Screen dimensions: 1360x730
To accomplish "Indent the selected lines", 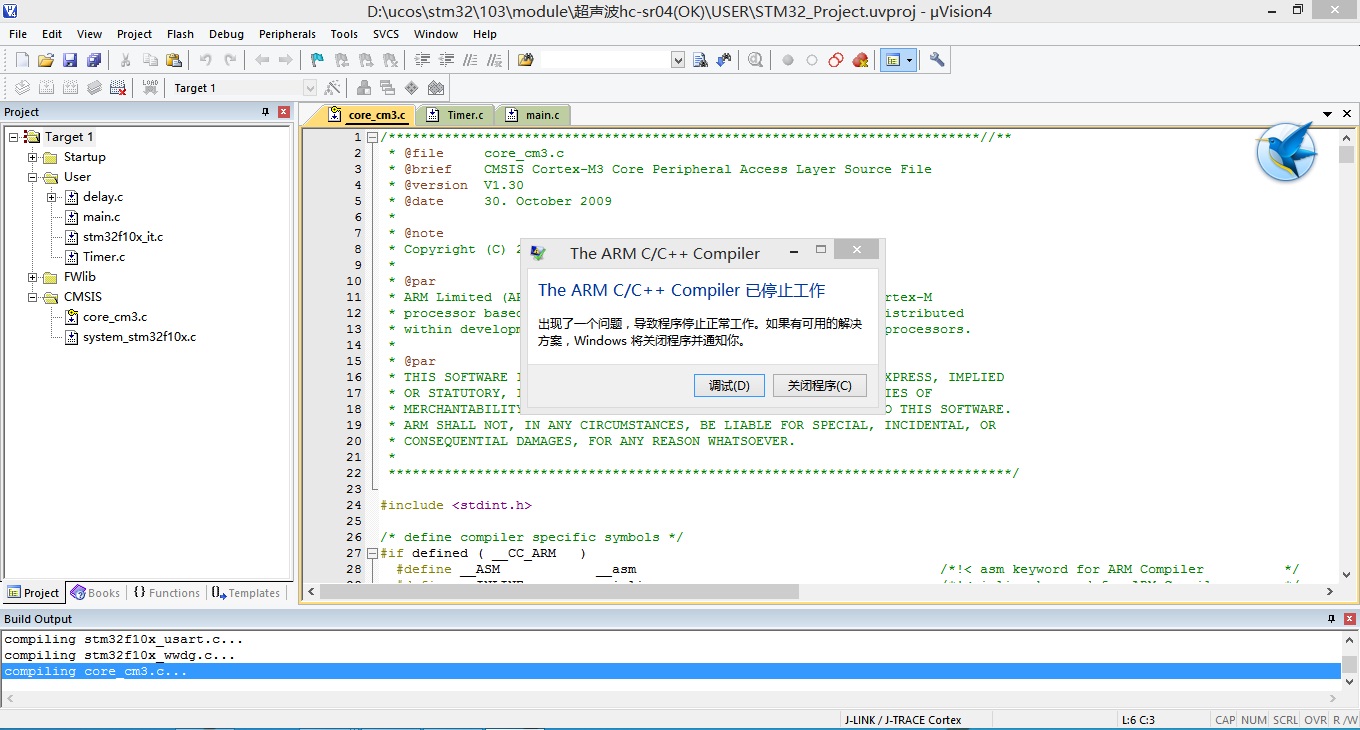I will [422, 60].
